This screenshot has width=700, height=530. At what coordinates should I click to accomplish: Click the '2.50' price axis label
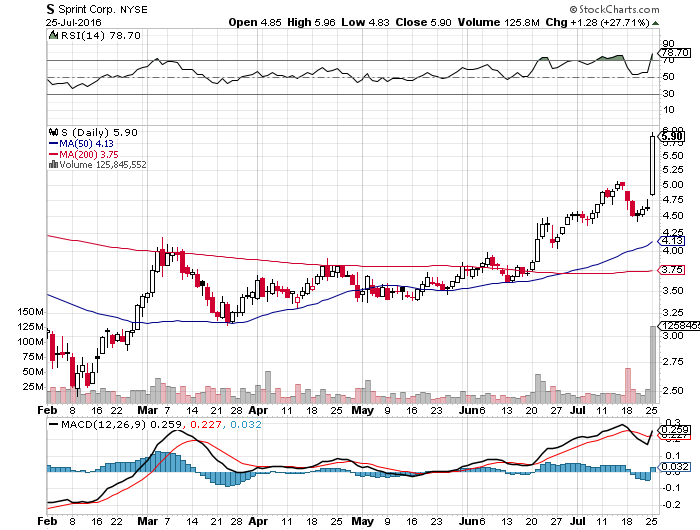[x=673, y=391]
